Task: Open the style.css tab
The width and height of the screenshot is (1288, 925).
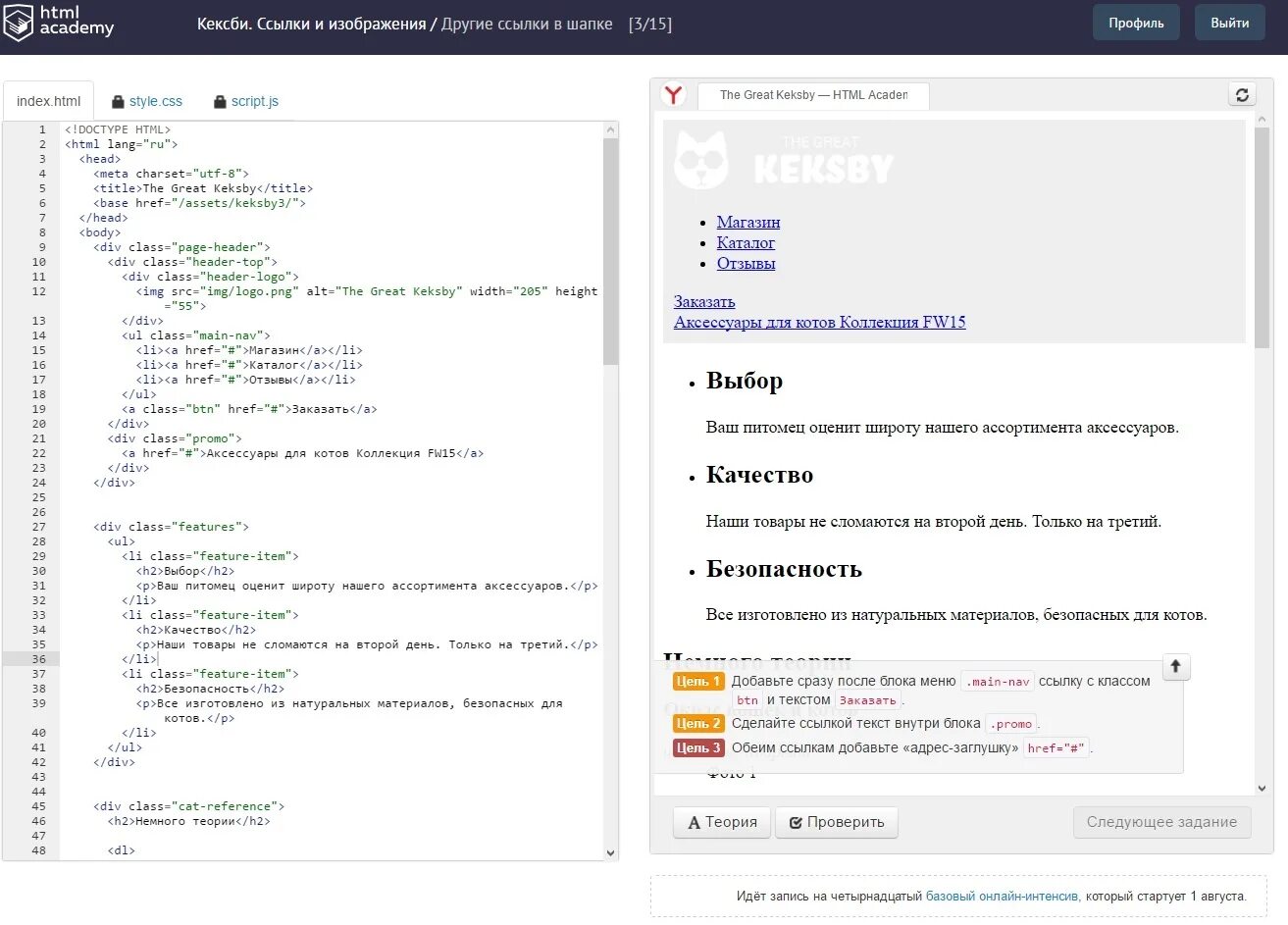Action: 146,101
